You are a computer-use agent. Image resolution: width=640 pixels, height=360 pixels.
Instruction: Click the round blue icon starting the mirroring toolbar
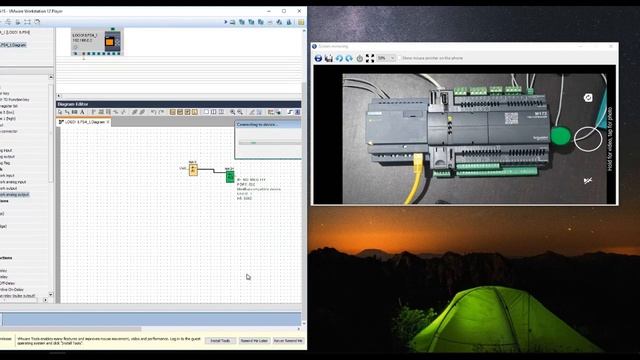coord(318,58)
